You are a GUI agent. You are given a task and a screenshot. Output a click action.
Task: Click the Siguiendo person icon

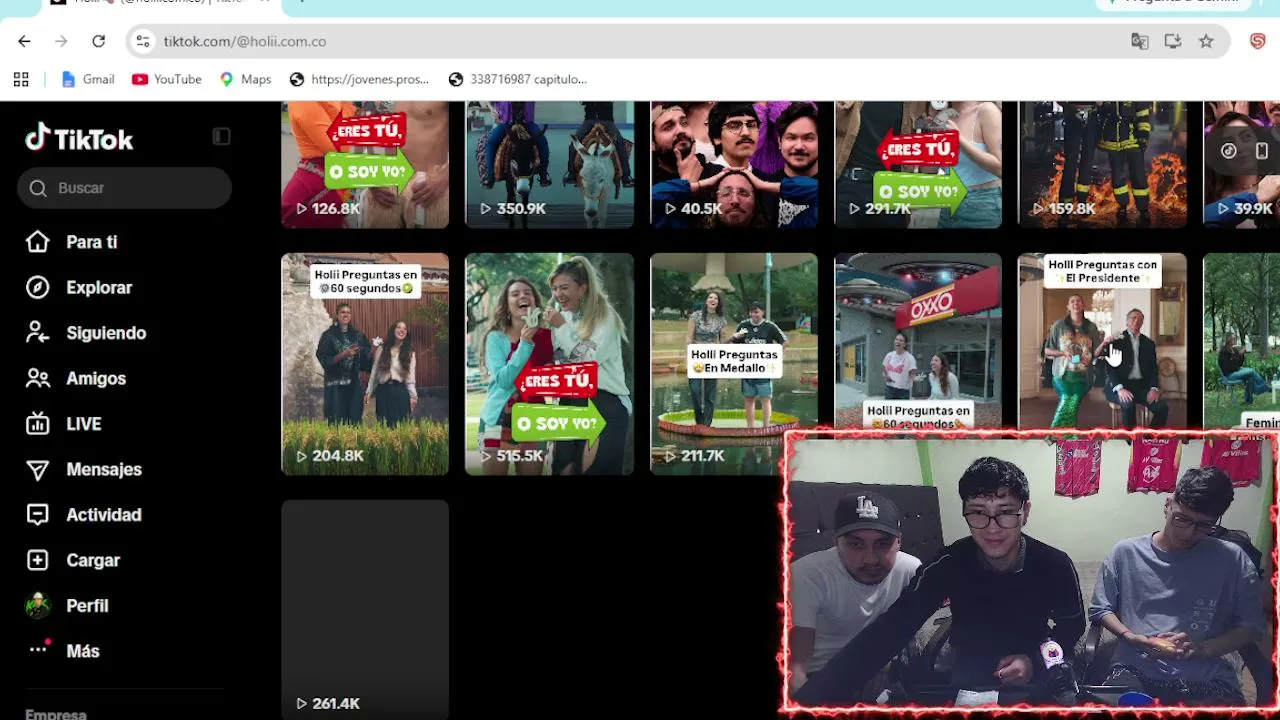(37, 333)
